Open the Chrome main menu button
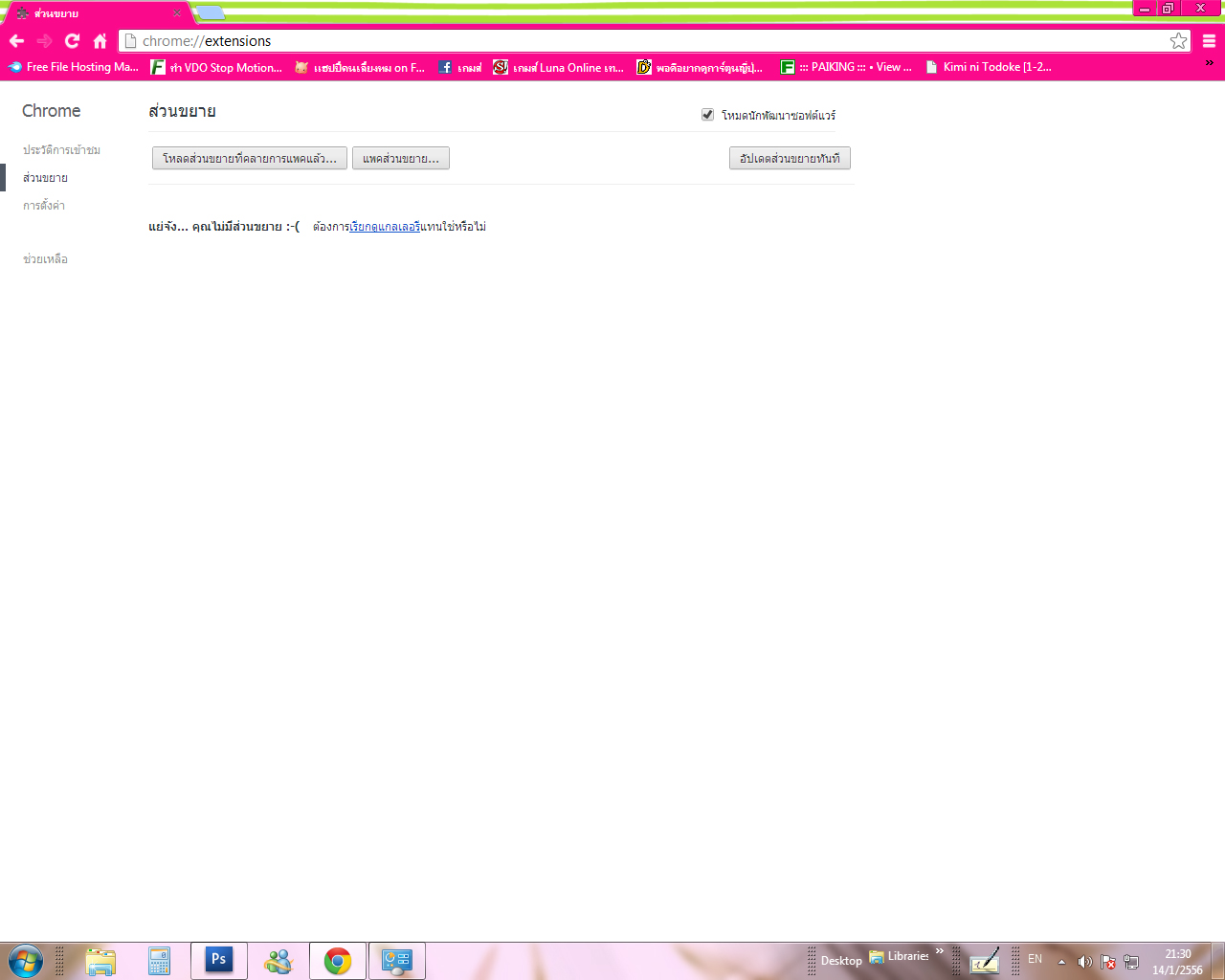This screenshot has width=1225, height=980. pos(1209,41)
